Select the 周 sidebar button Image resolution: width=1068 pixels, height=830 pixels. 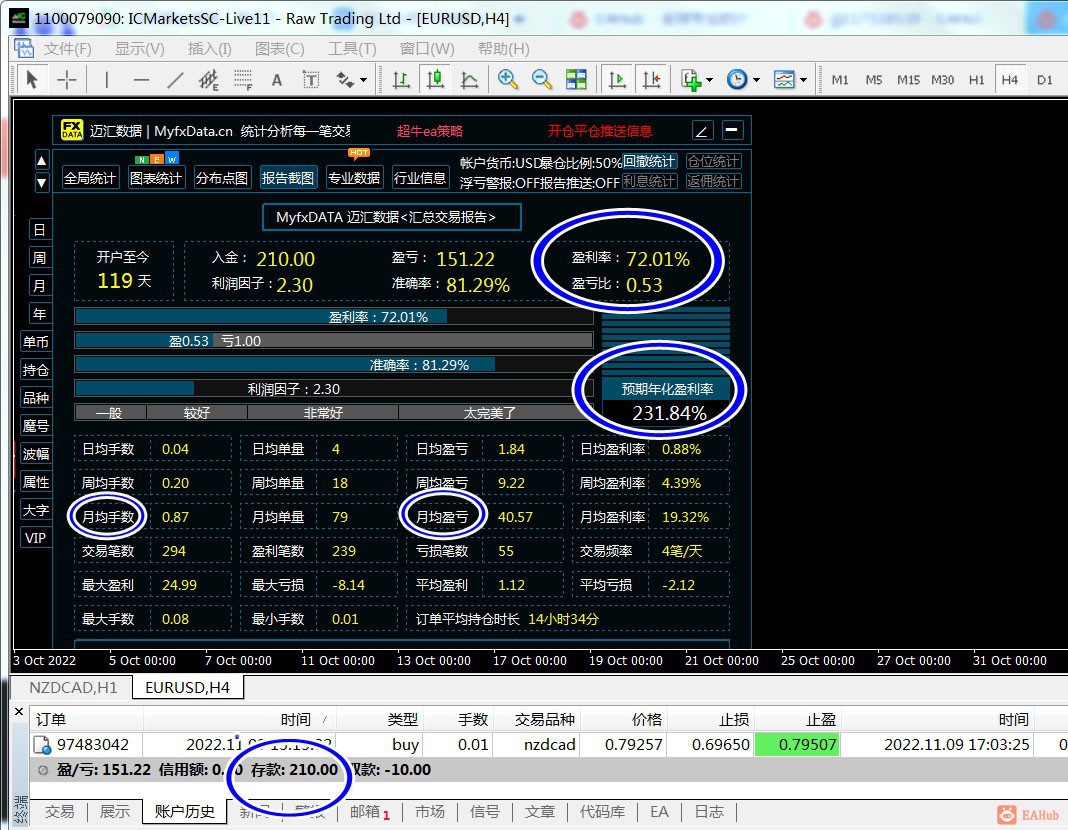40,257
